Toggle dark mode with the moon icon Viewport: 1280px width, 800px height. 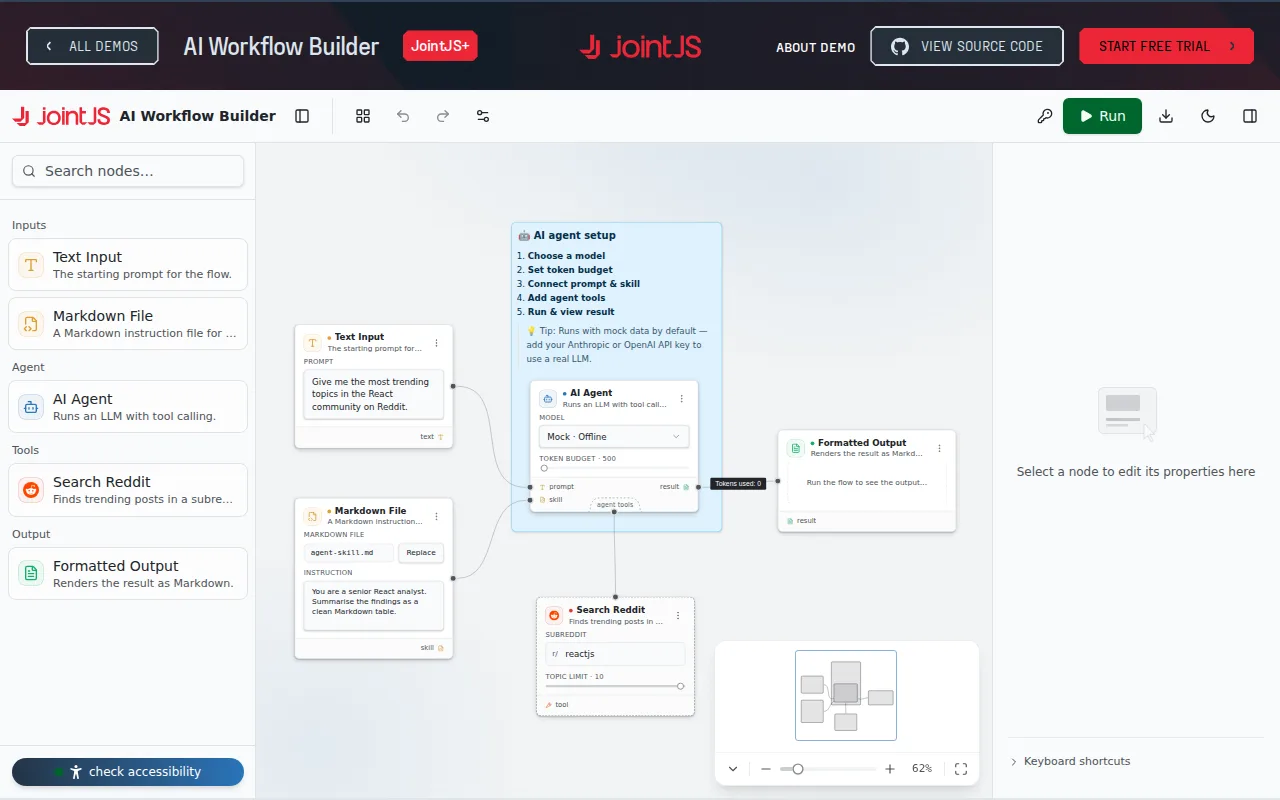pos(1208,116)
